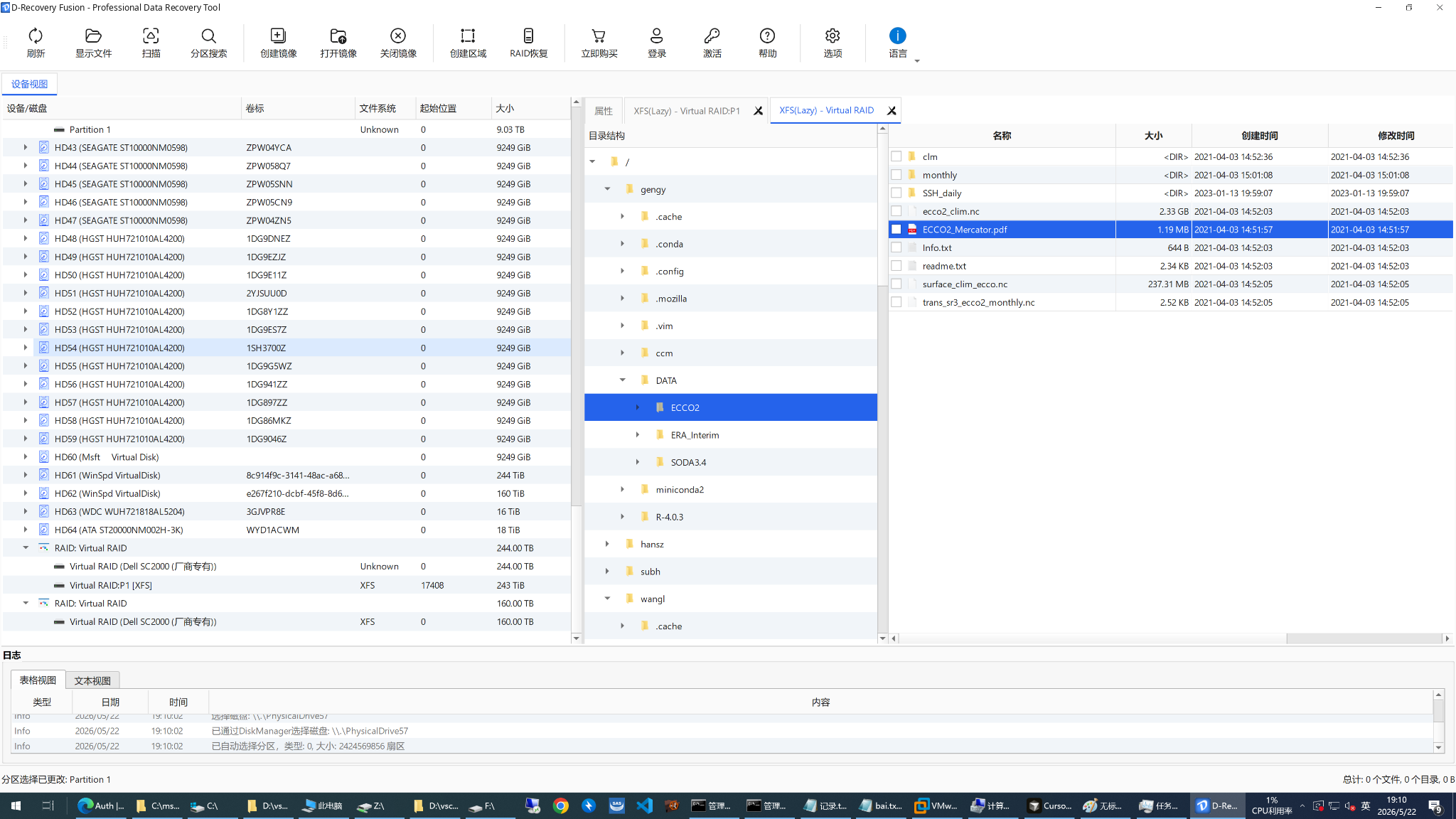Open Chrome from the taskbar
The height and width of the screenshot is (819, 1456).
(561, 805)
